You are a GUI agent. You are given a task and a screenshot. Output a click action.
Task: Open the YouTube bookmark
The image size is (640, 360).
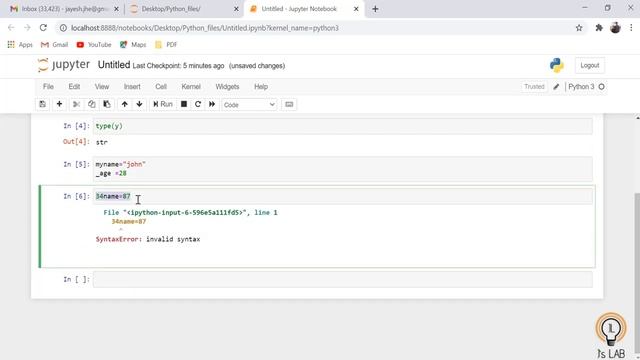pos(94,44)
